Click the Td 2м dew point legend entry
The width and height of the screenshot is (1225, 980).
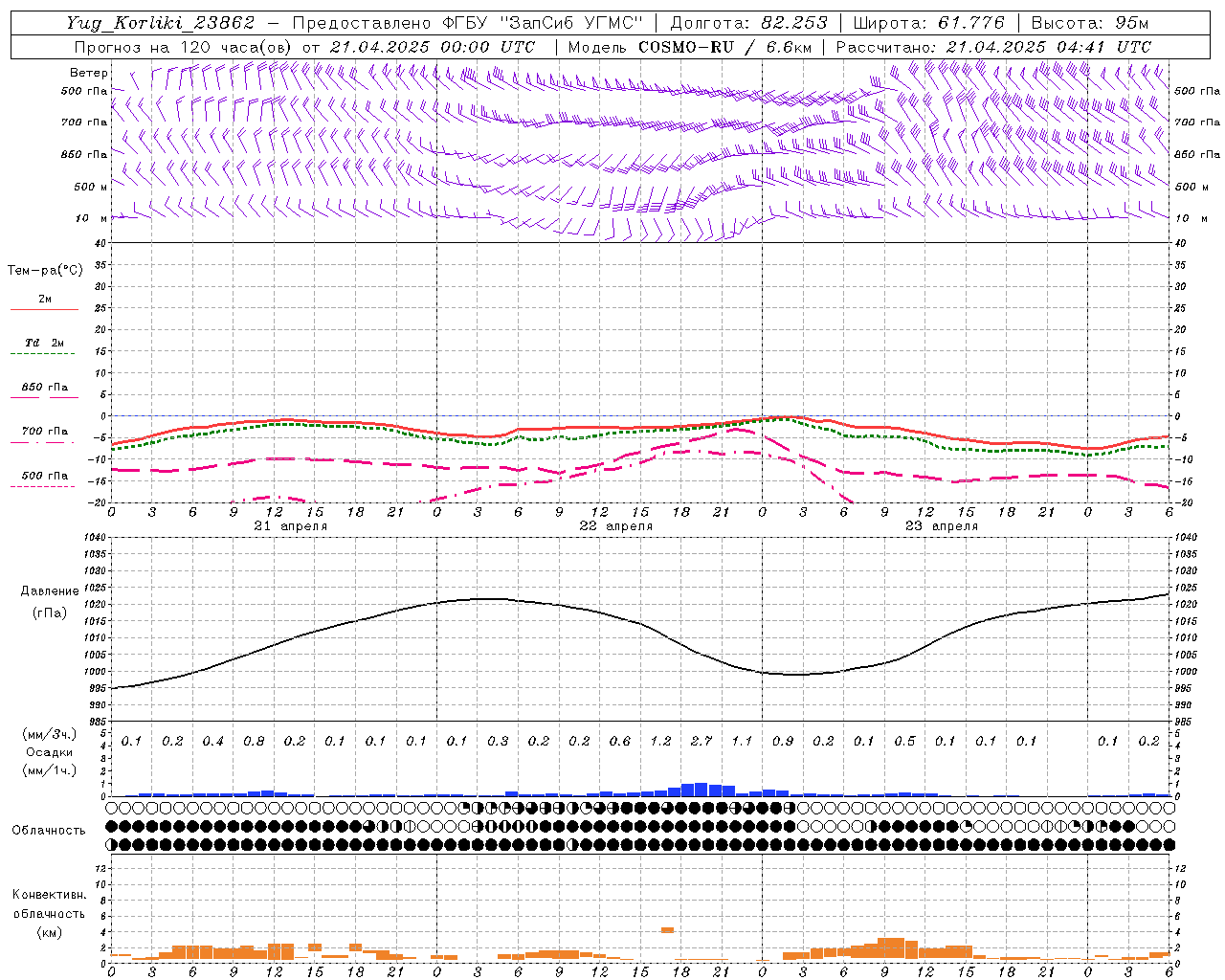coord(44,343)
